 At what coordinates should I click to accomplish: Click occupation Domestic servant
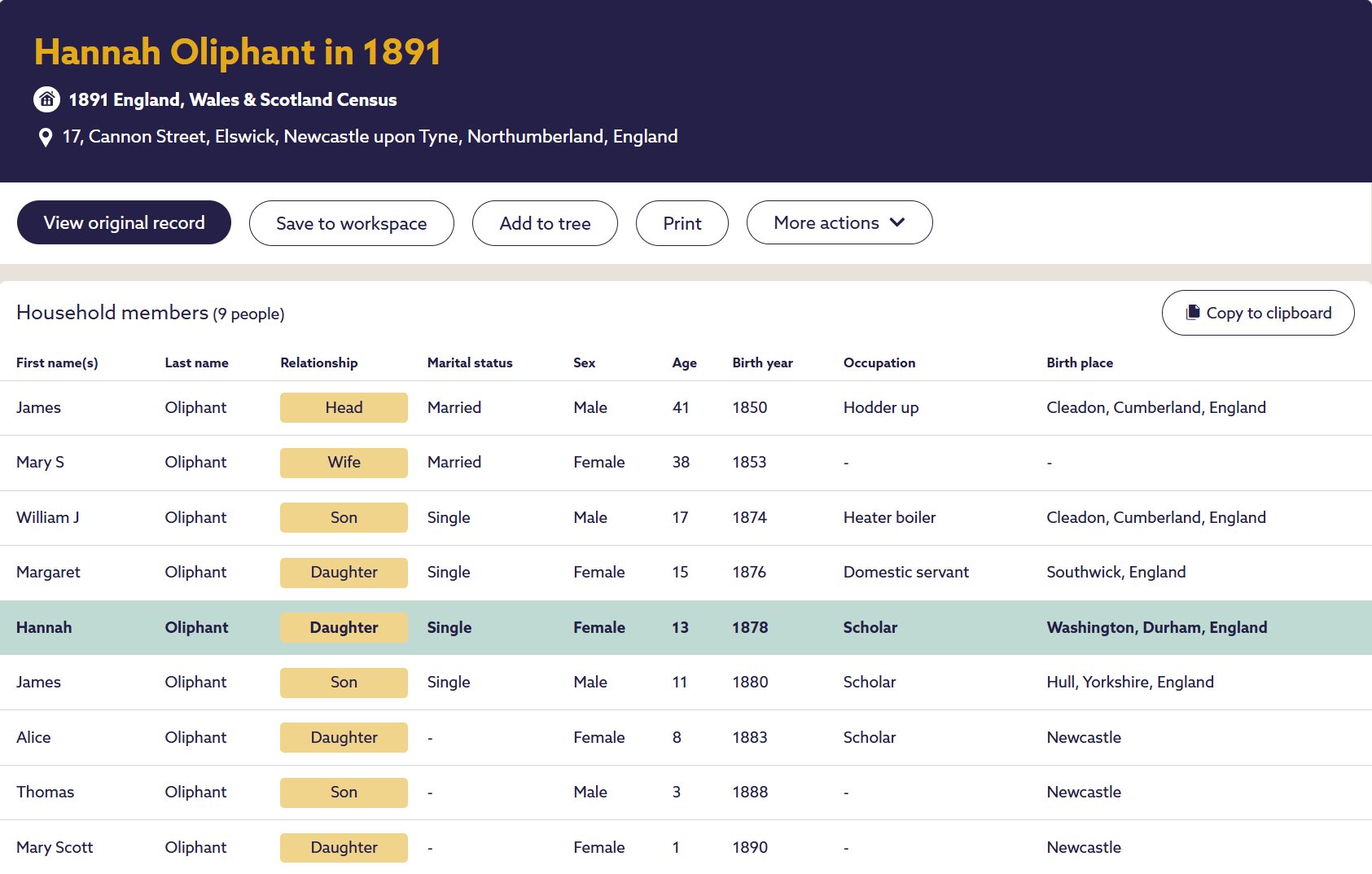tap(906, 572)
